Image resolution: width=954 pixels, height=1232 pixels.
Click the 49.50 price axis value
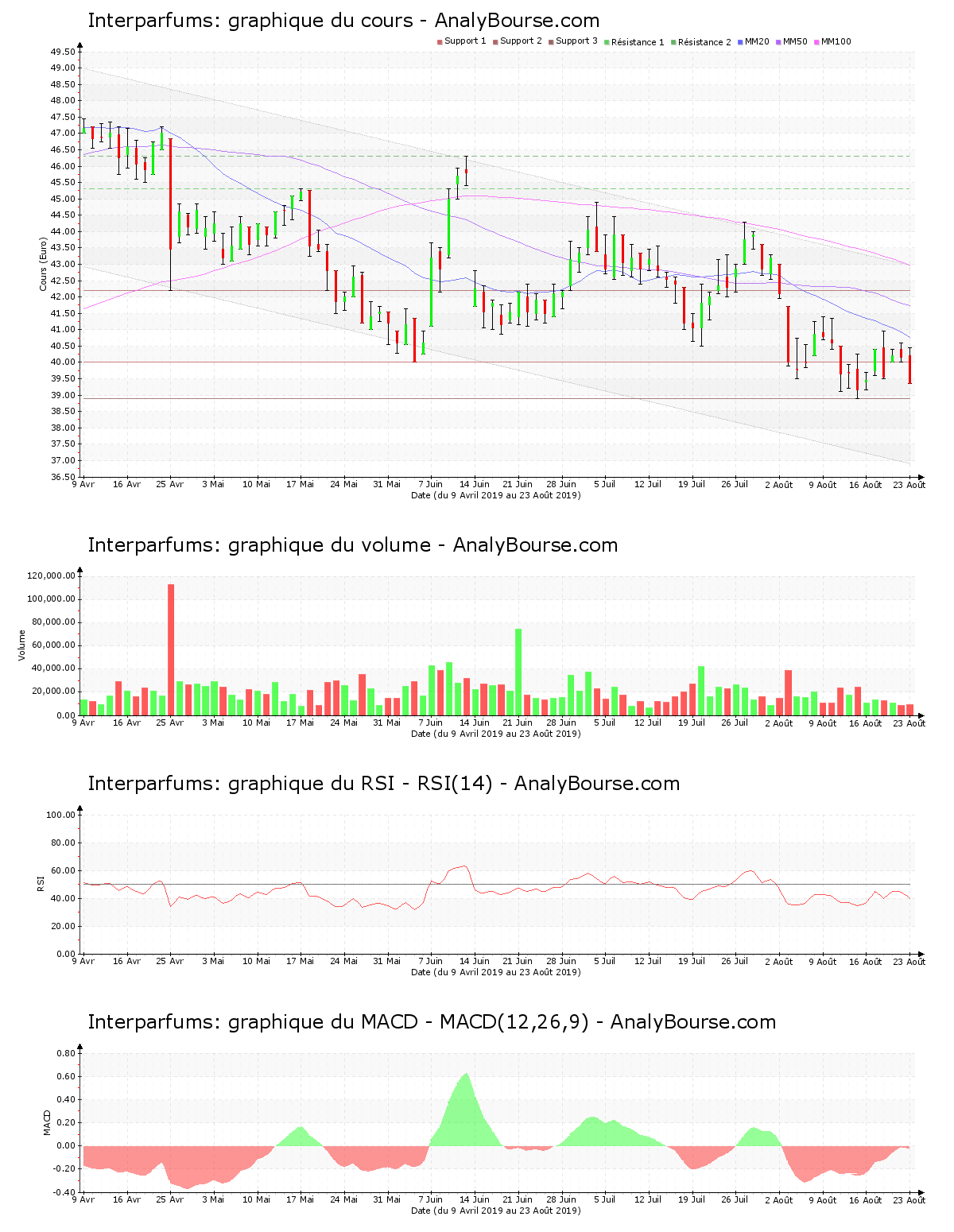coord(63,52)
